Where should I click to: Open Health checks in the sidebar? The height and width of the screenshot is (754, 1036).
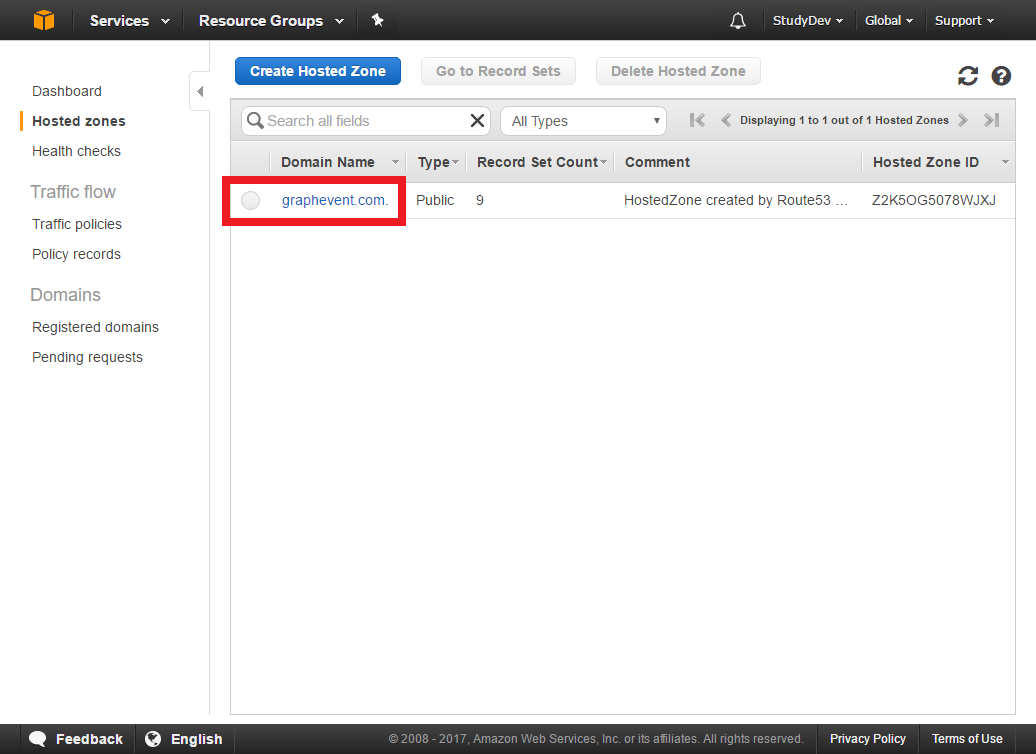(76, 151)
